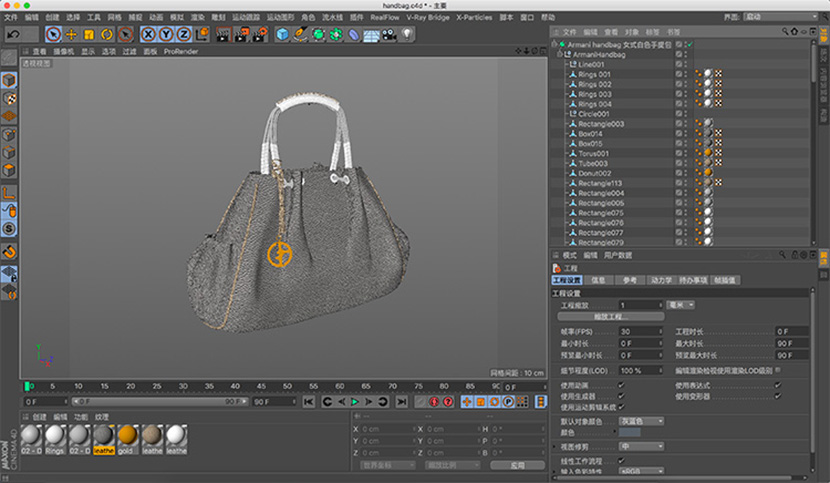Click the green Subdivision Surface generator icon

(x=318, y=34)
